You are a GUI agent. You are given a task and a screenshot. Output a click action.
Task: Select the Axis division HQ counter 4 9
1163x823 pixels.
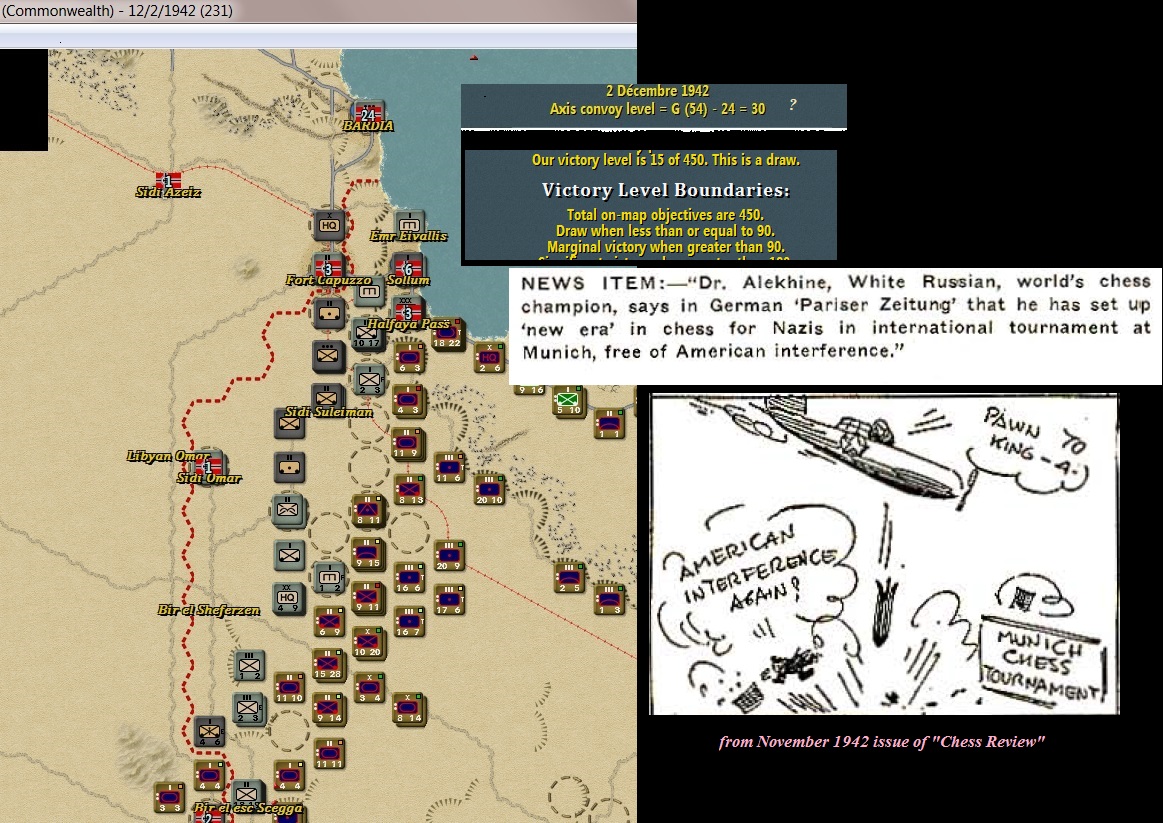(x=289, y=598)
